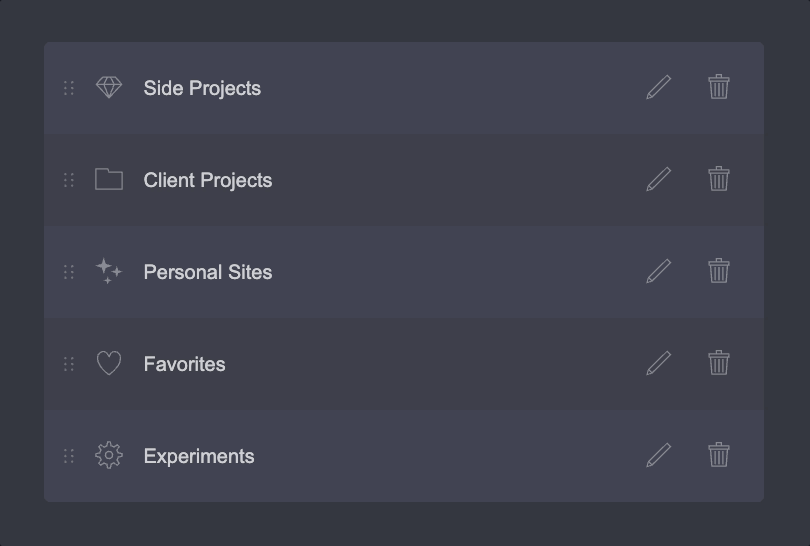Click the Favorites row drag handle

pos(69,364)
